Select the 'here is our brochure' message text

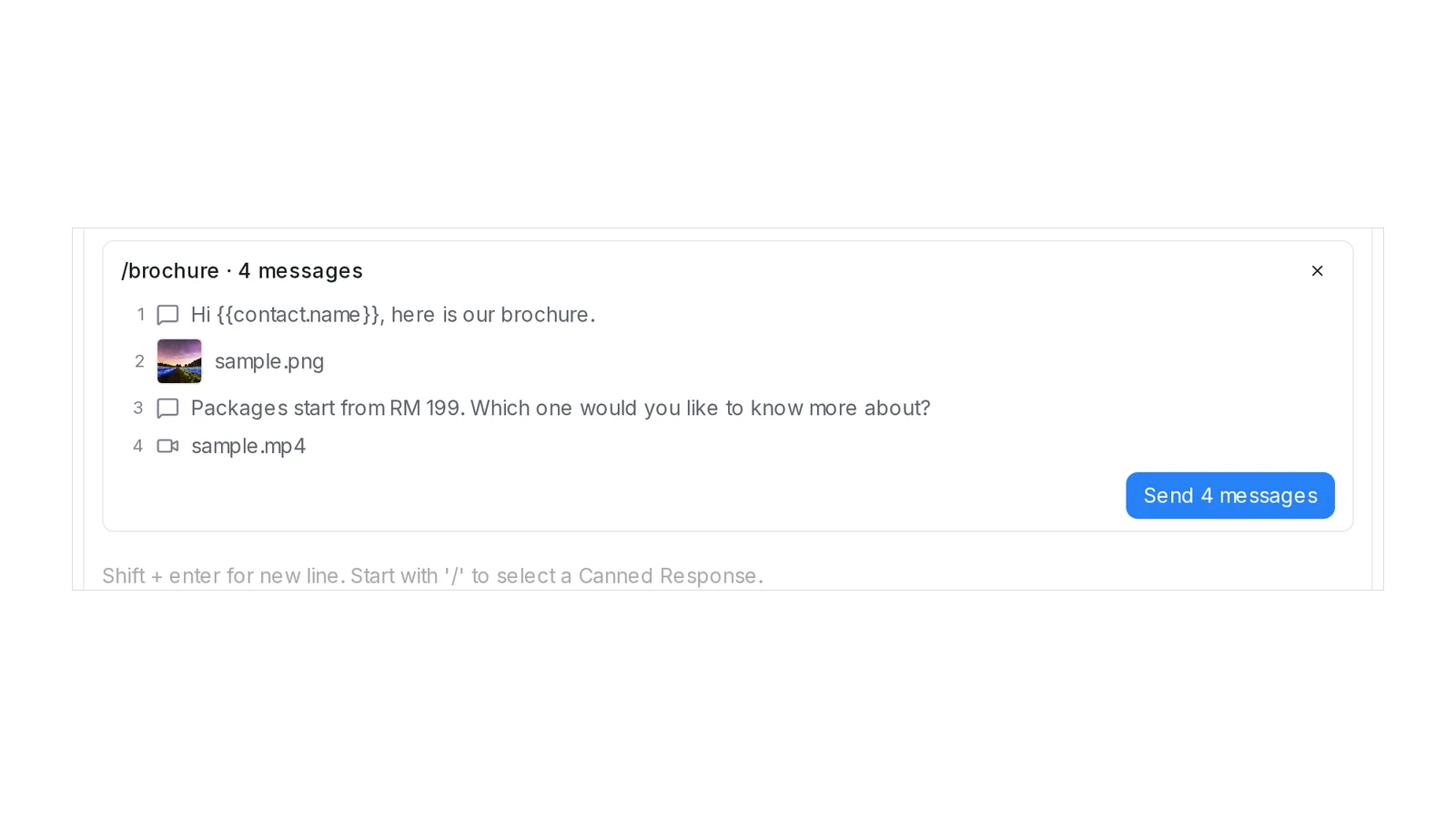tap(493, 315)
